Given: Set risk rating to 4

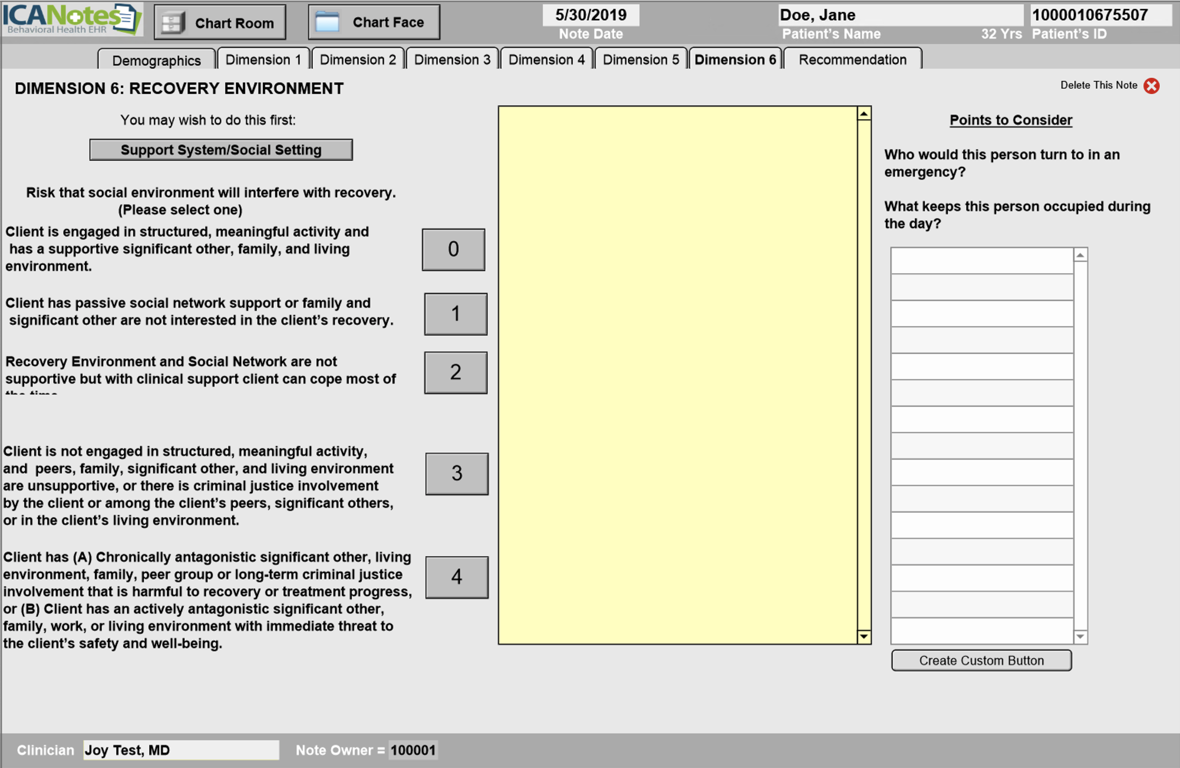Looking at the screenshot, I should [456, 577].
